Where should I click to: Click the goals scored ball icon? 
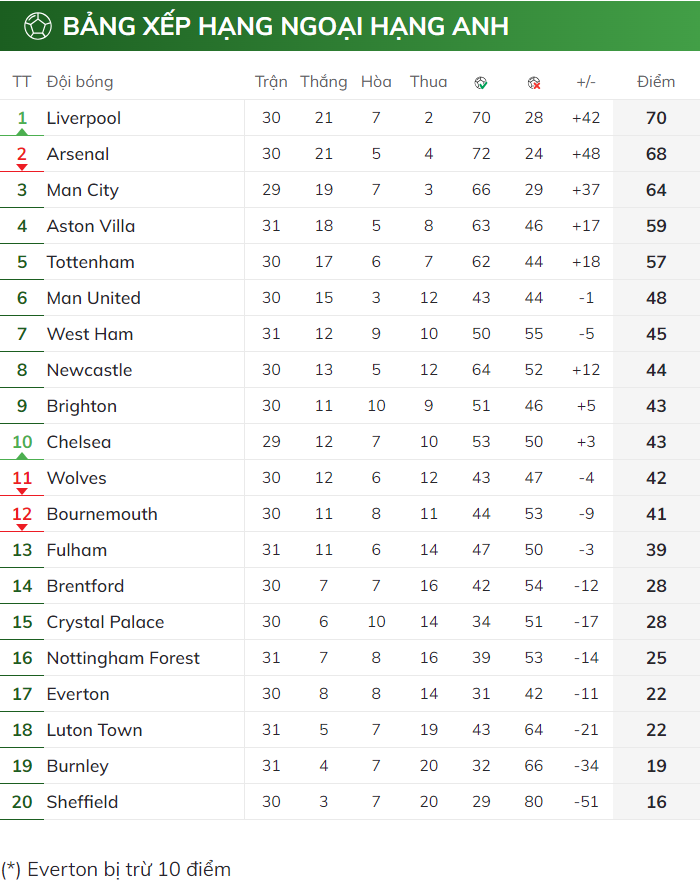481,83
